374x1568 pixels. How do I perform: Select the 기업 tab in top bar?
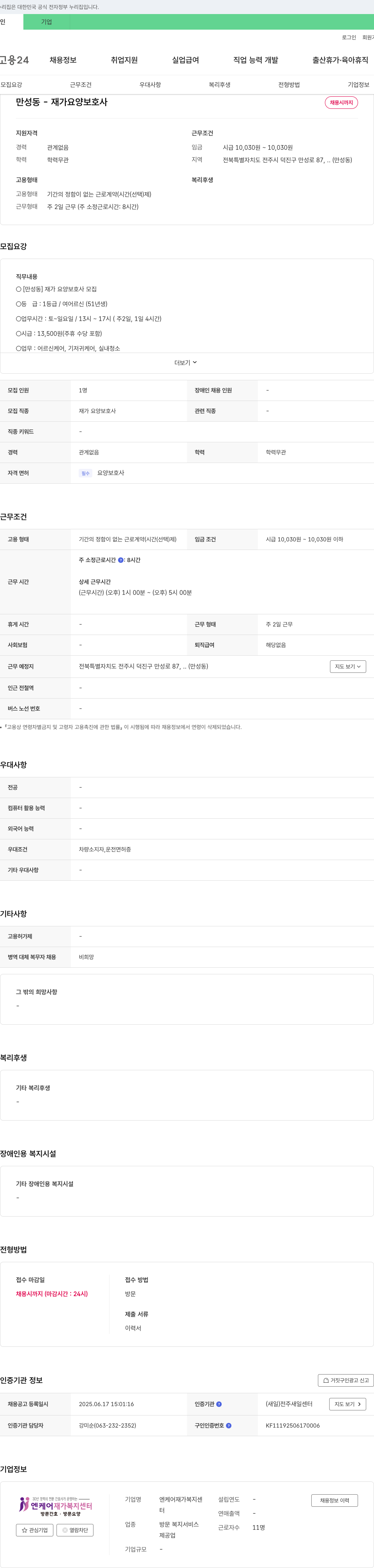click(x=47, y=22)
